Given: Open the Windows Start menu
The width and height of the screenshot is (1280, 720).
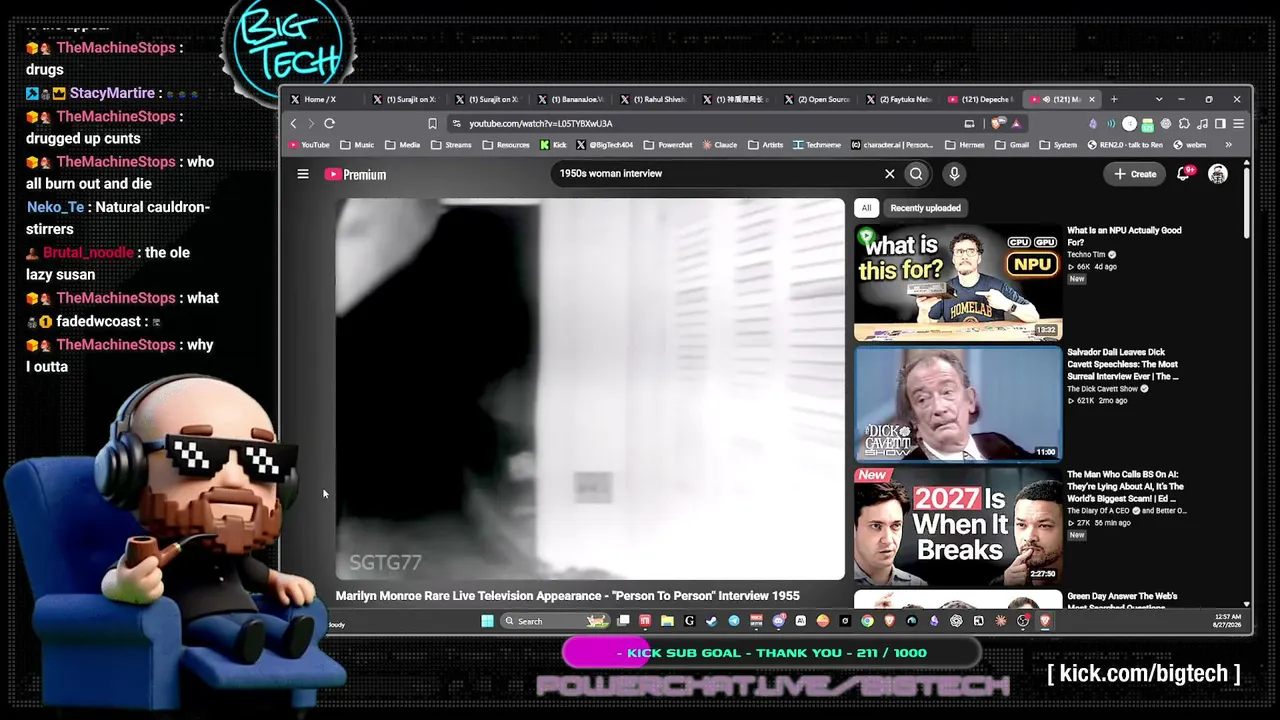Looking at the screenshot, I should tap(487, 621).
